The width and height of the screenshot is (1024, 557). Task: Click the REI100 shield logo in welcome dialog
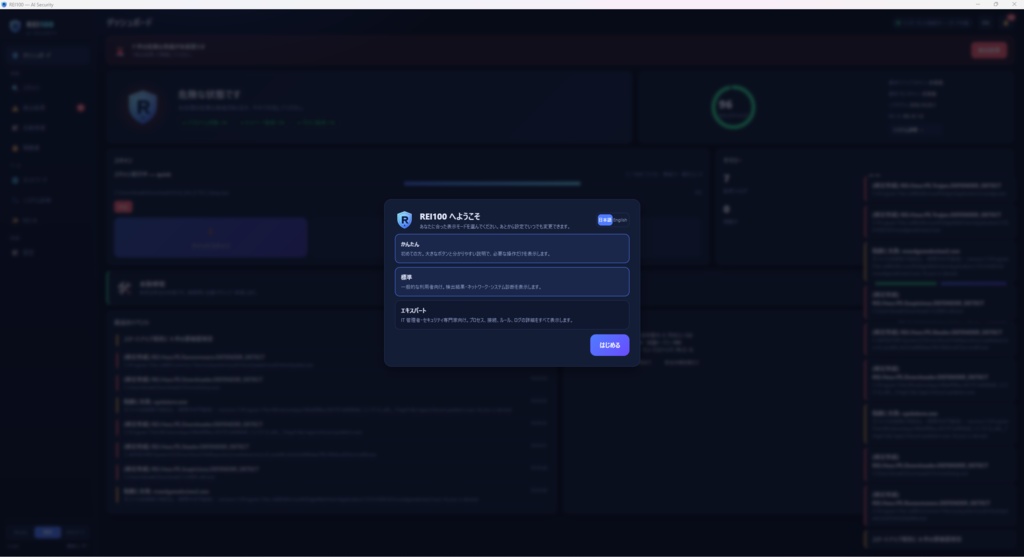point(404,219)
